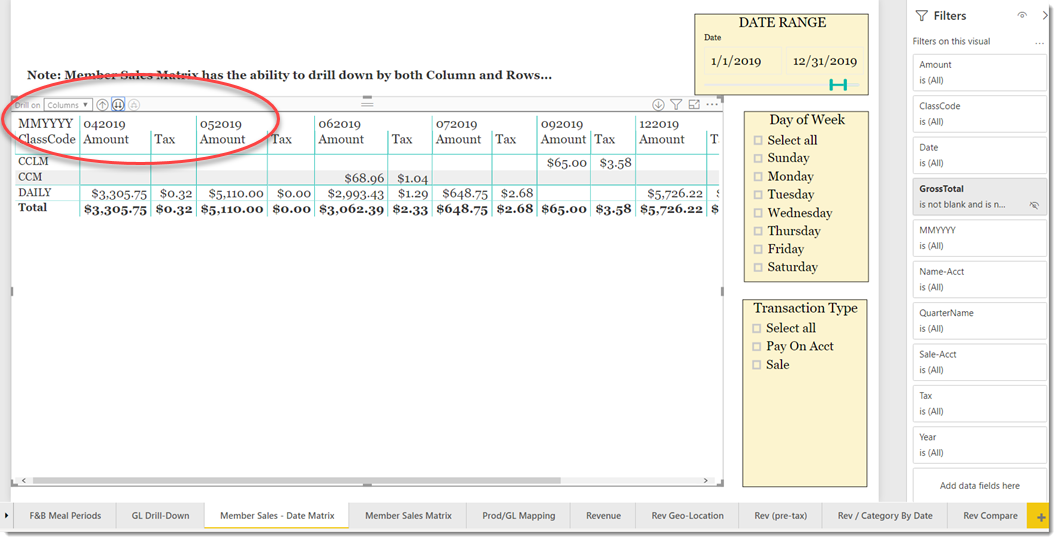Collapse Filters pane with chevron arrow
This screenshot has width=1058, height=541.
pyautogui.click(x=1045, y=16)
